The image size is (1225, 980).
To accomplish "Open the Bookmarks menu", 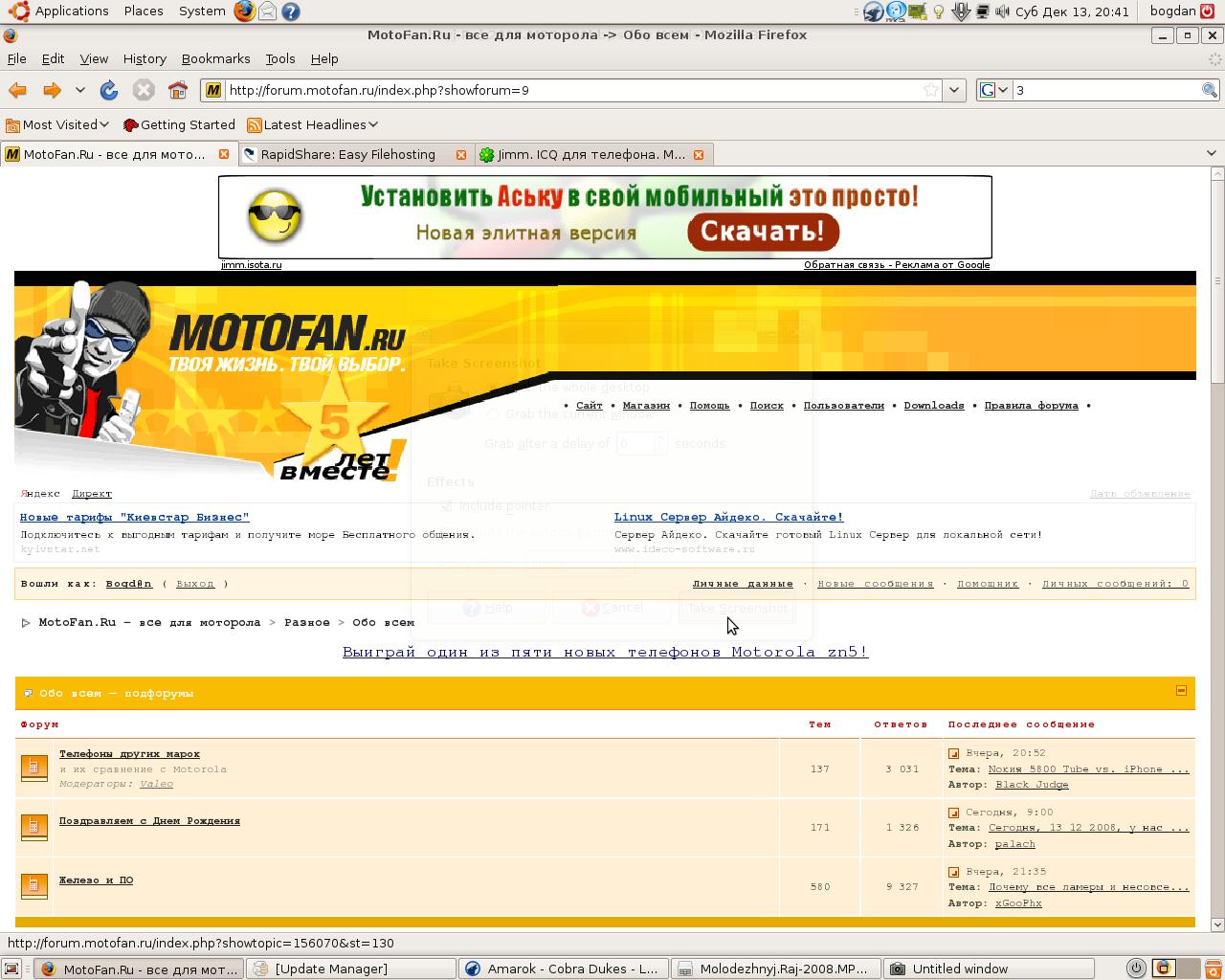I will pyautogui.click(x=215, y=58).
